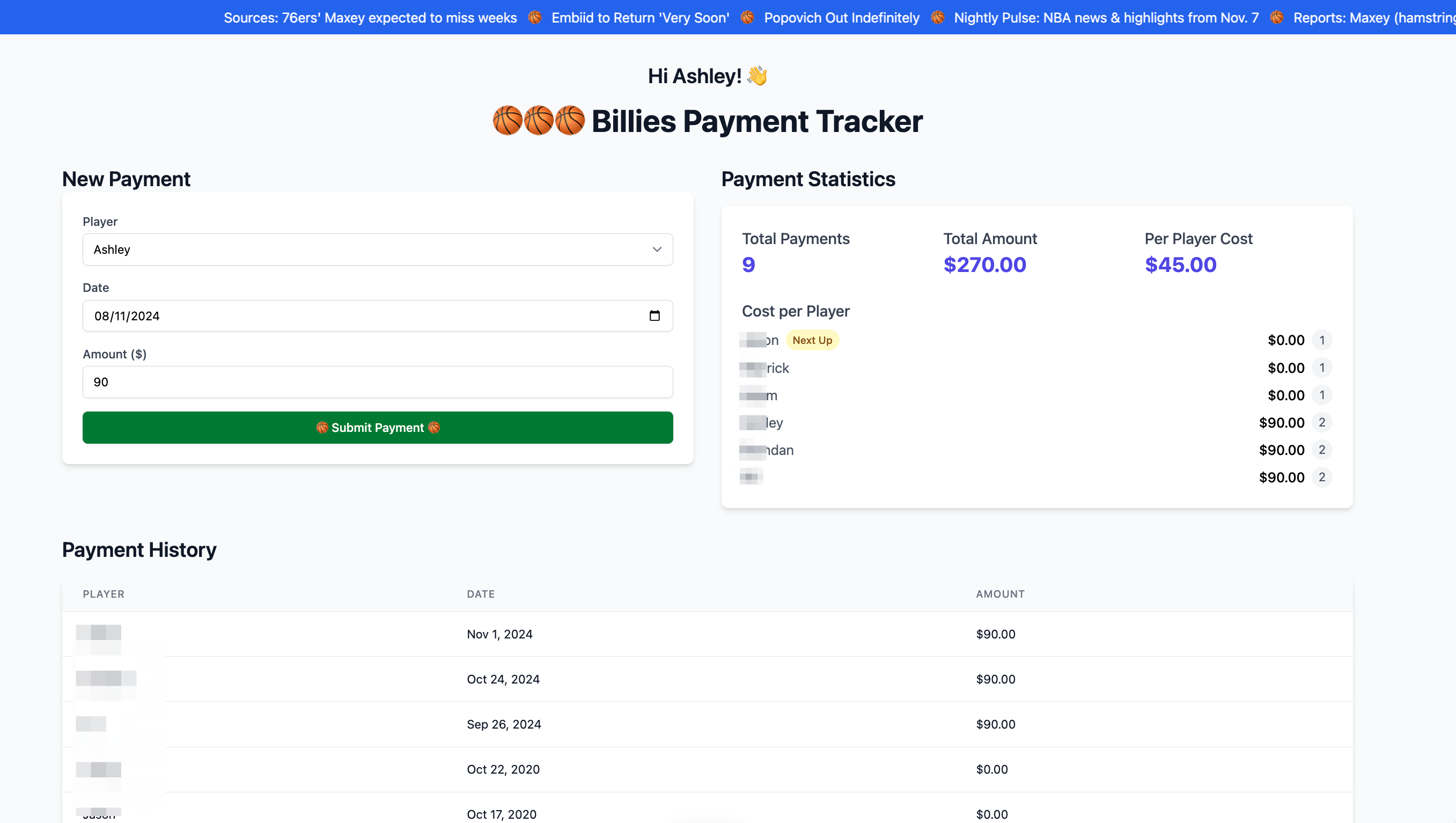Click the Sources: 76ers' Maxey headline
The height and width of the screenshot is (823, 1456).
point(370,18)
